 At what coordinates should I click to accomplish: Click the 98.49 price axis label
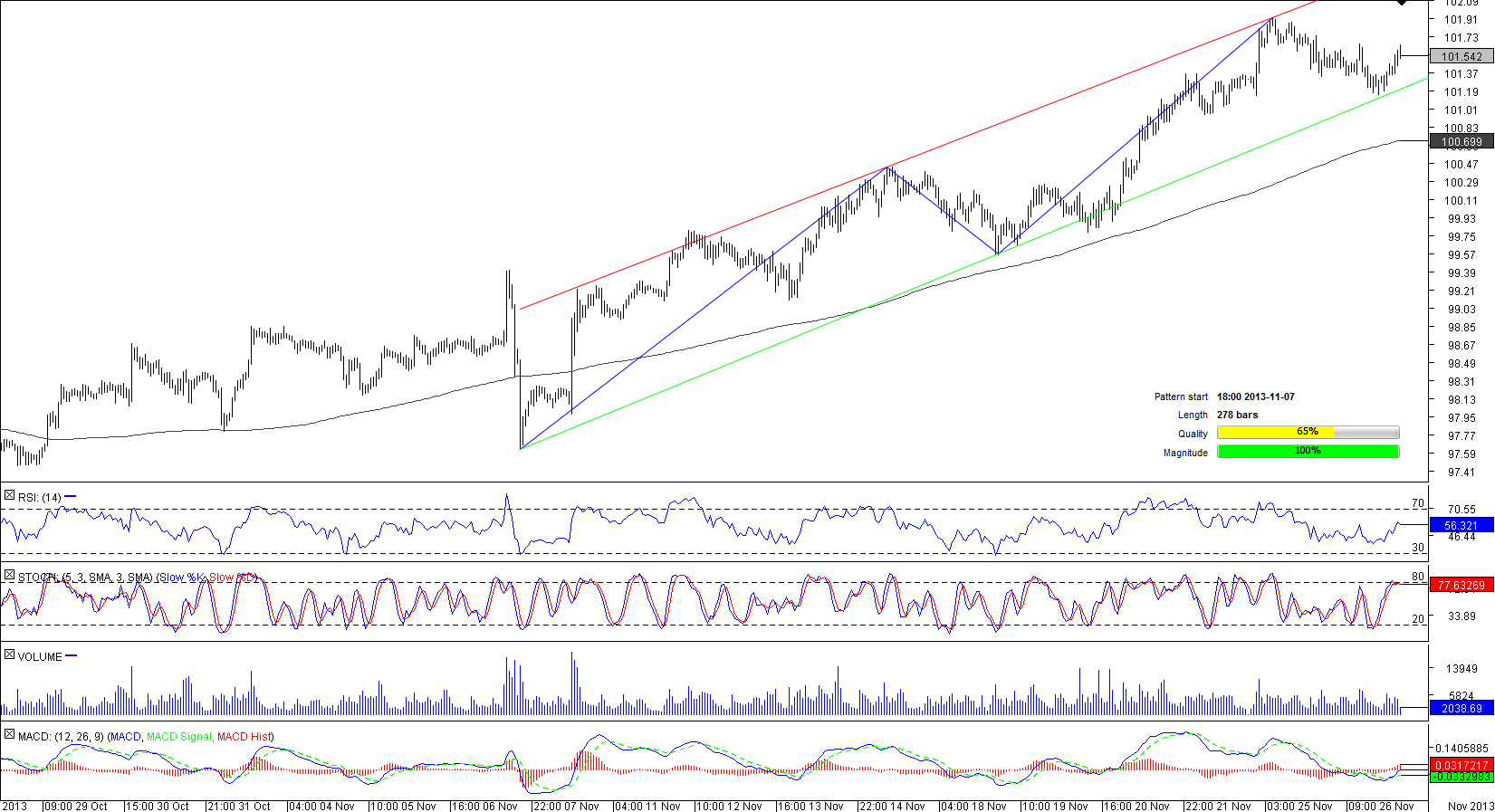1461,364
